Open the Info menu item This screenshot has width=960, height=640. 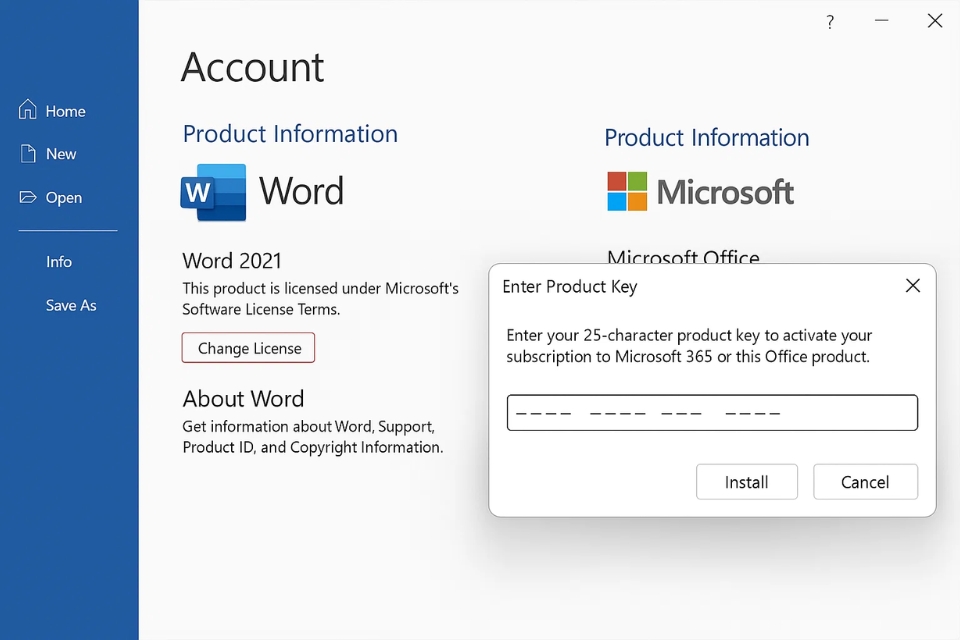(x=59, y=262)
